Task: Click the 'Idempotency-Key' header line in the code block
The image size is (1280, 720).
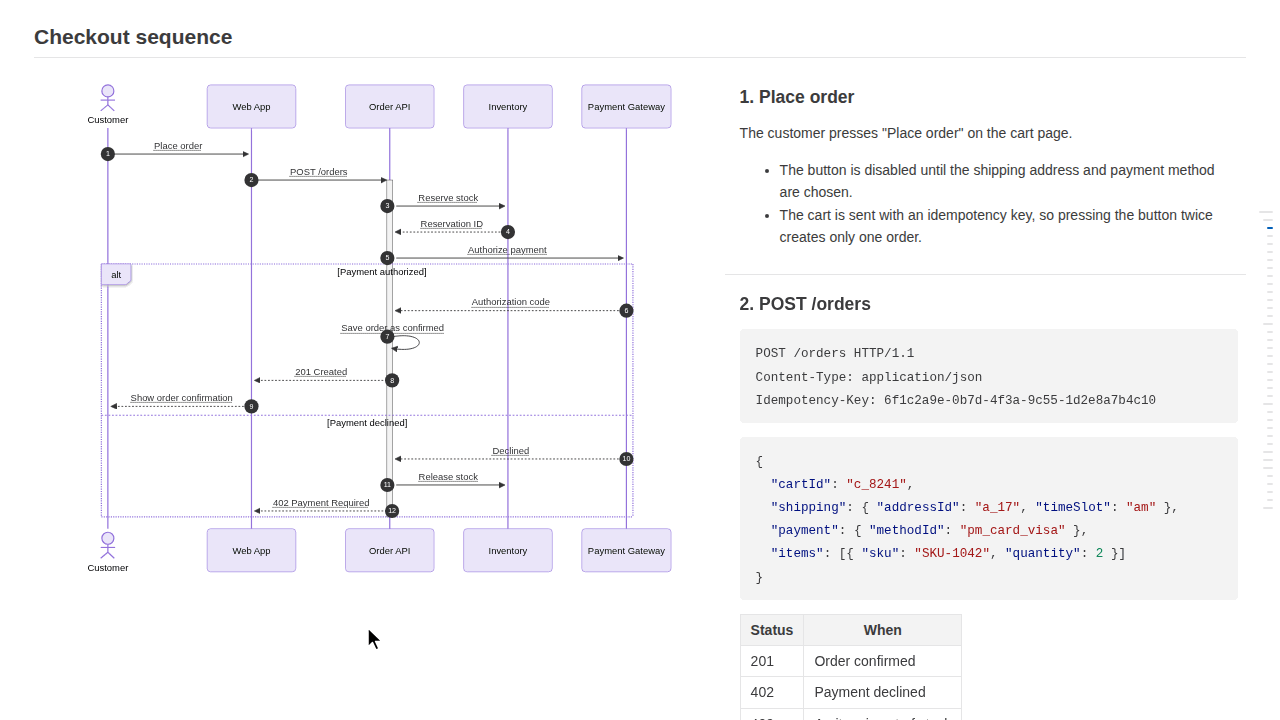Action: pos(956,400)
